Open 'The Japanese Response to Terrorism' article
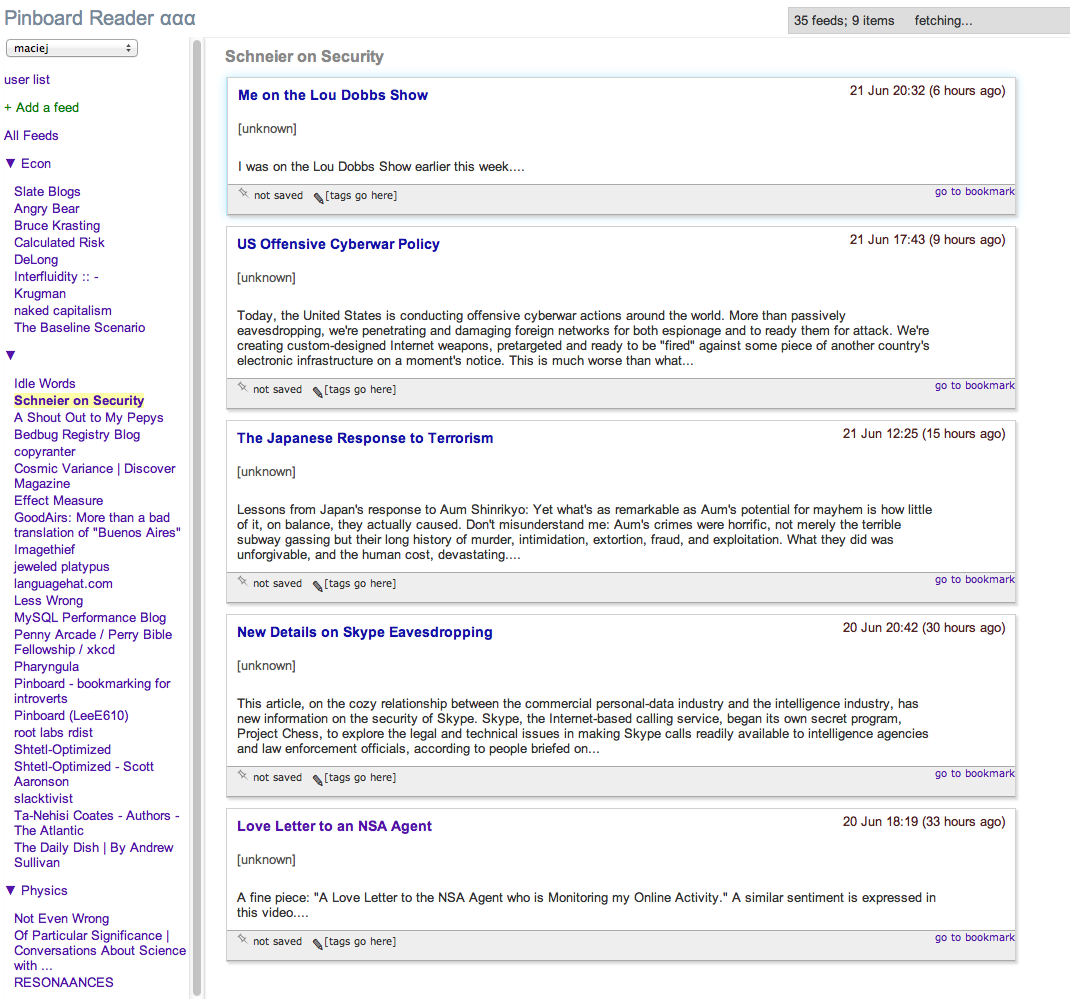 (365, 438)
